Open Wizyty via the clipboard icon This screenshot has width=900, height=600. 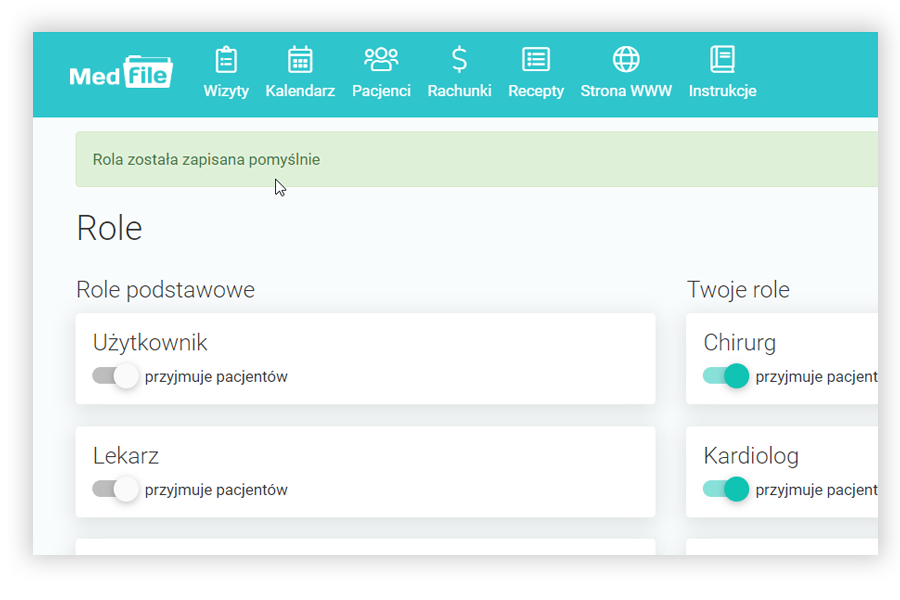(x=226, y=60)
